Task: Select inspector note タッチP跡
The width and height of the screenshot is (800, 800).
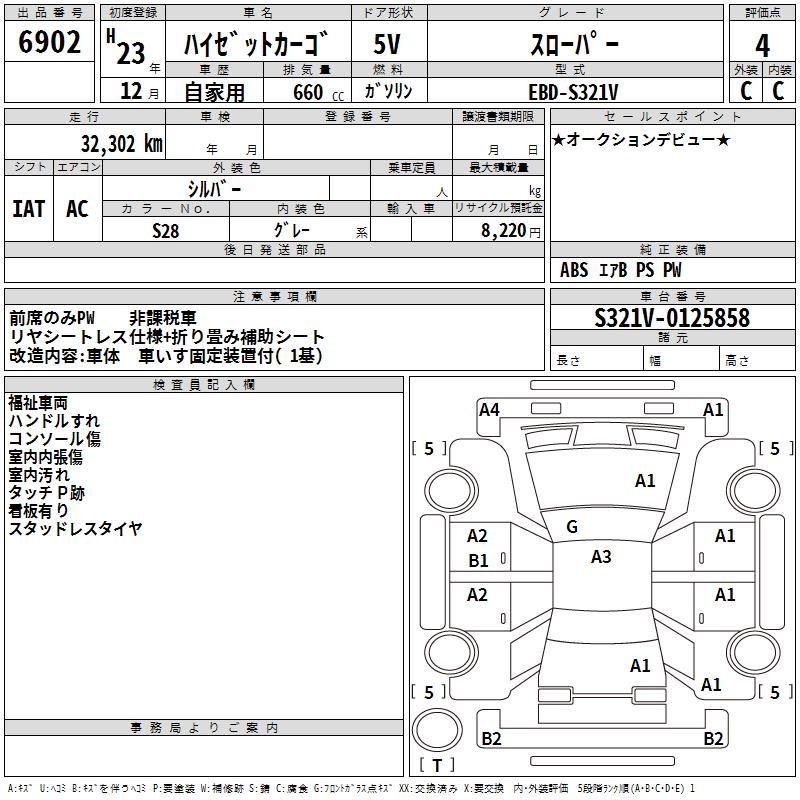Action: tap(46, 492)
